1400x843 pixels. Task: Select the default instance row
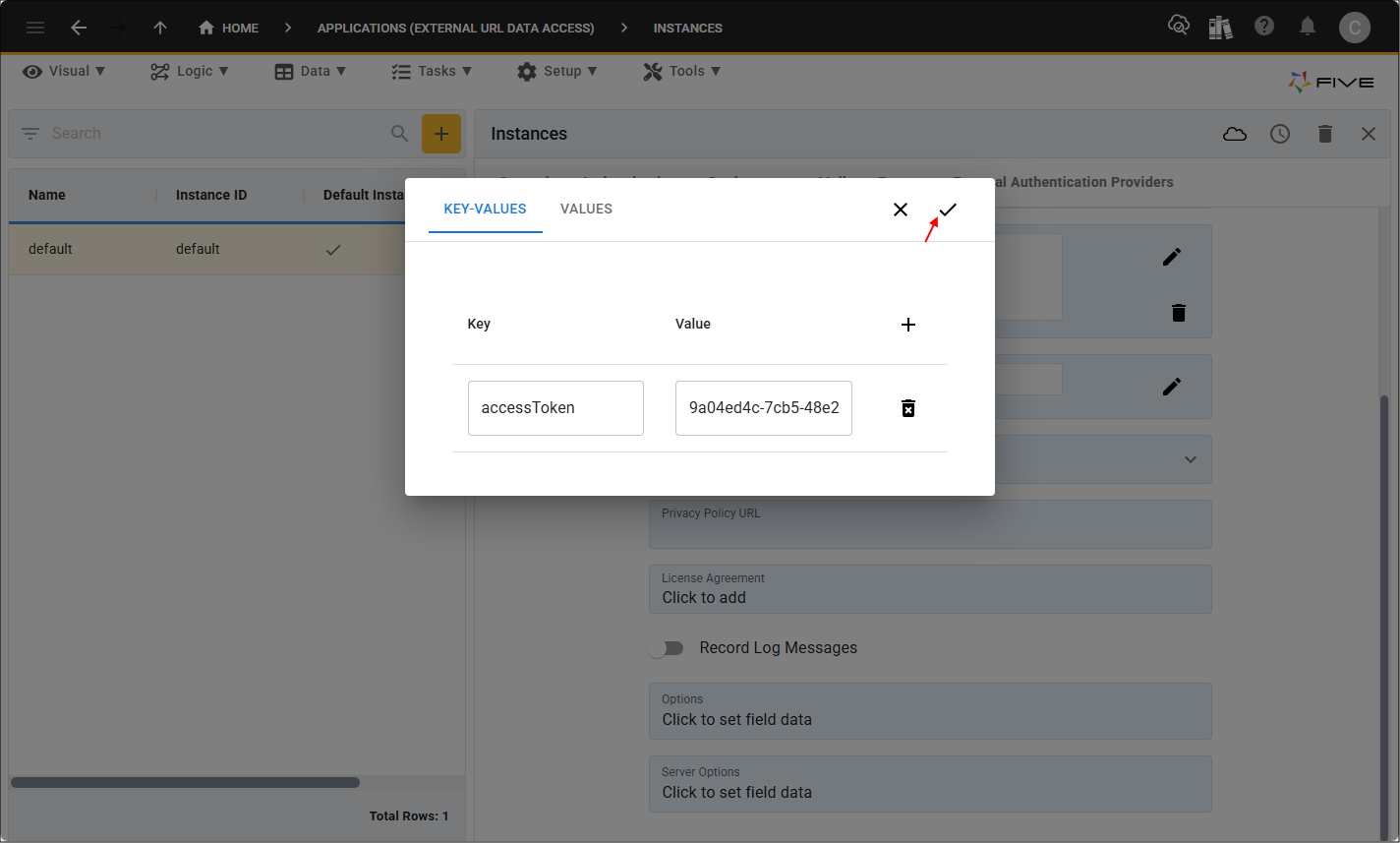197,249
